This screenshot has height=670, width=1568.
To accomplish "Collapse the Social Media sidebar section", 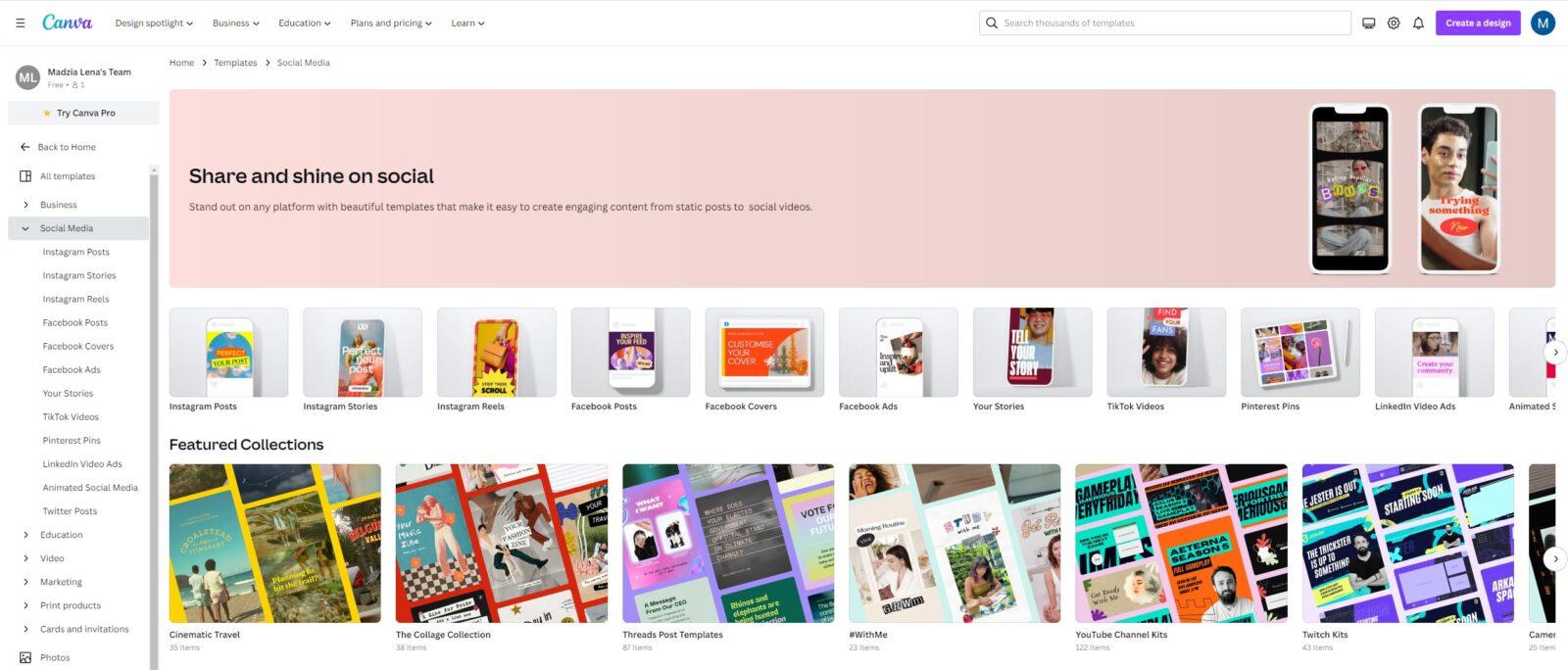I will click(x=25, y=228).
